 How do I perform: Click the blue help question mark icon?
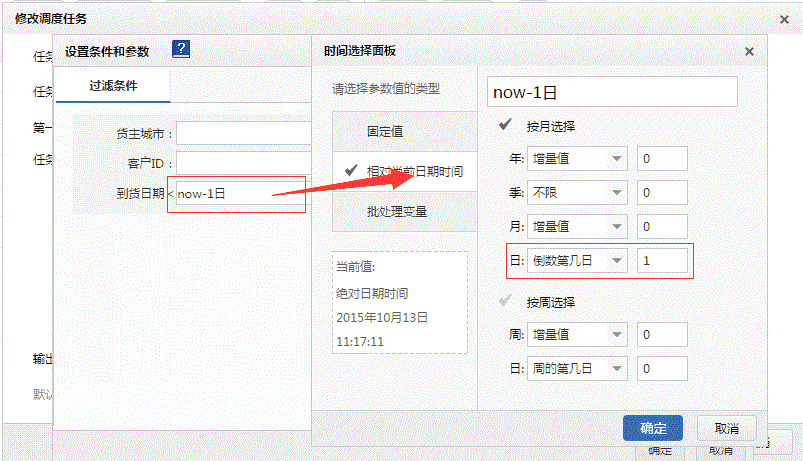pyautogui.click(x=181, y=50)
